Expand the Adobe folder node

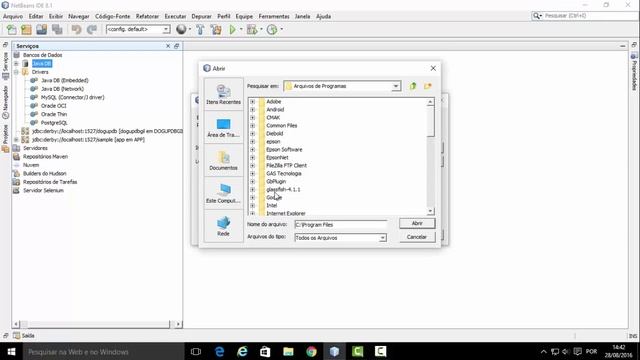pos(252,102)
